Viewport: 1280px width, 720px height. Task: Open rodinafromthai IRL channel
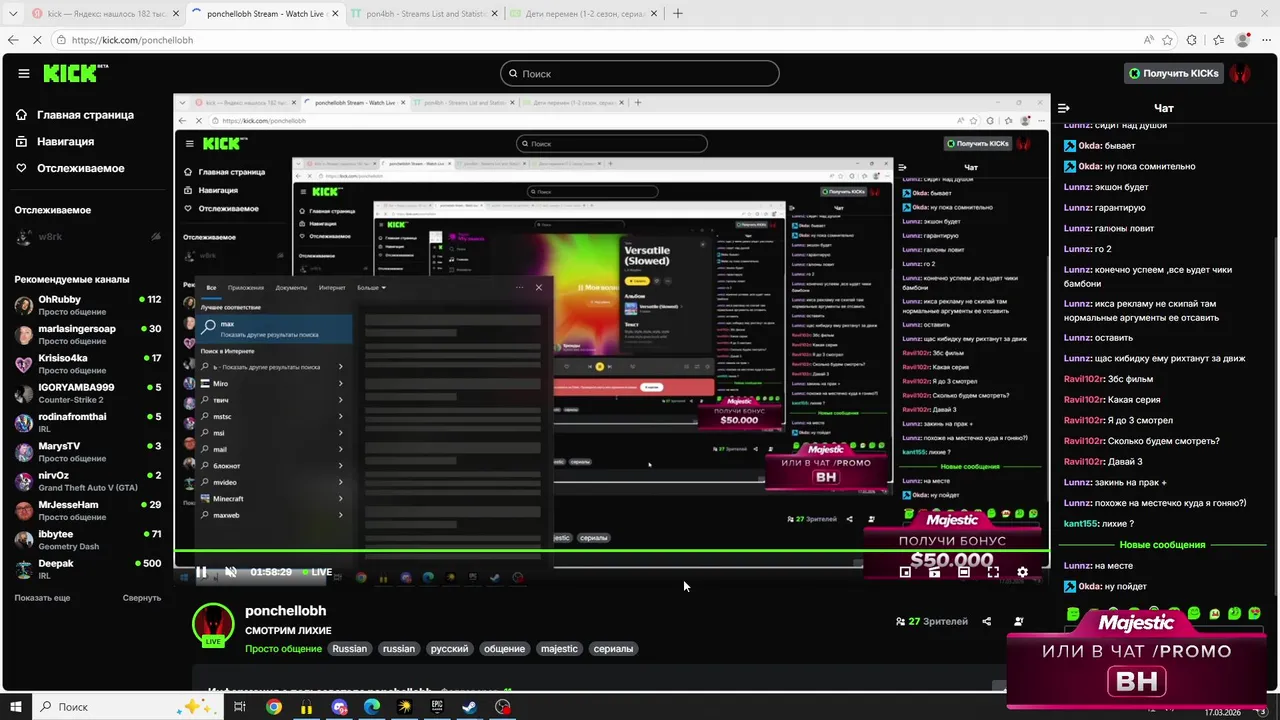pyautogui.click(x=88, y=423)
